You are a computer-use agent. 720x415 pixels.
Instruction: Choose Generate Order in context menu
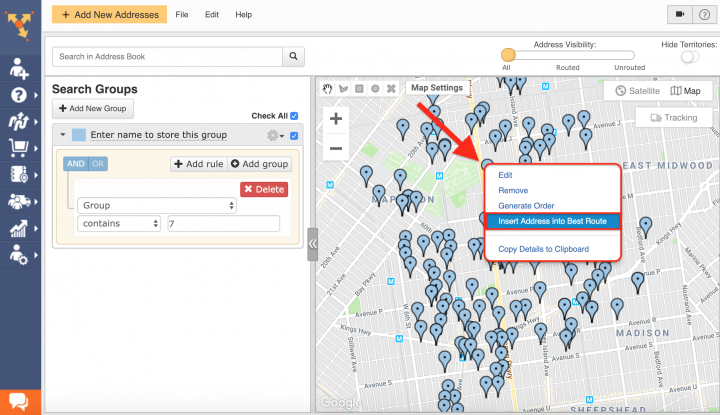526,206
